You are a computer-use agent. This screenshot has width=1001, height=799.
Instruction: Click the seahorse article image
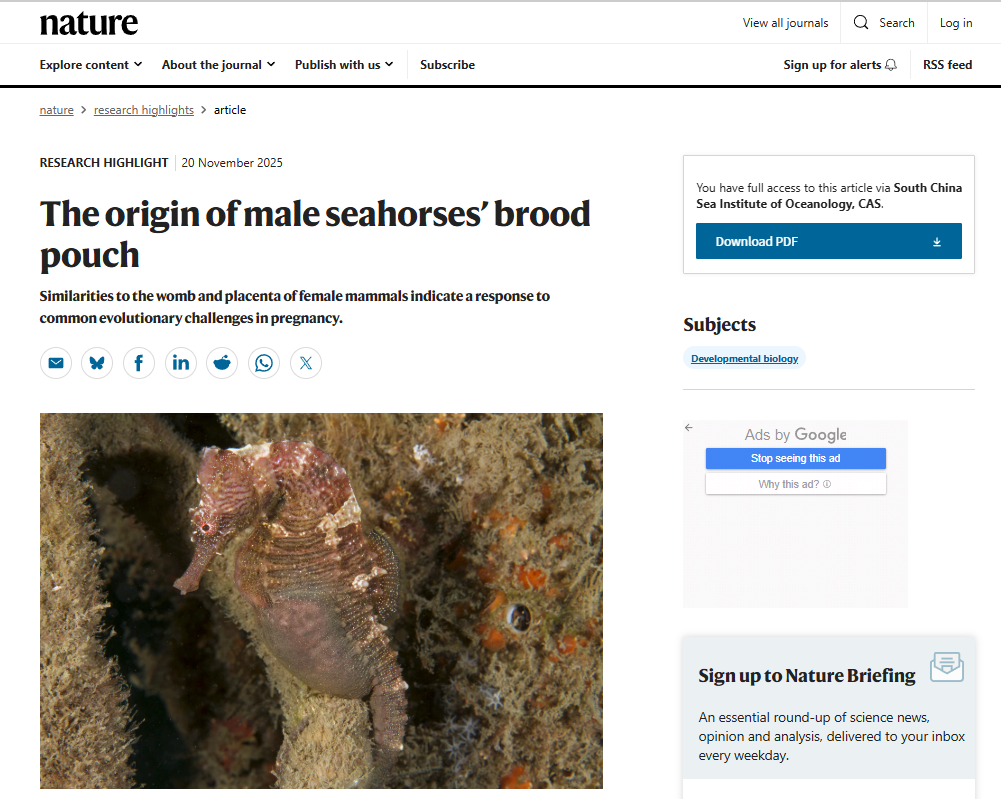click(x=321, y=600)
